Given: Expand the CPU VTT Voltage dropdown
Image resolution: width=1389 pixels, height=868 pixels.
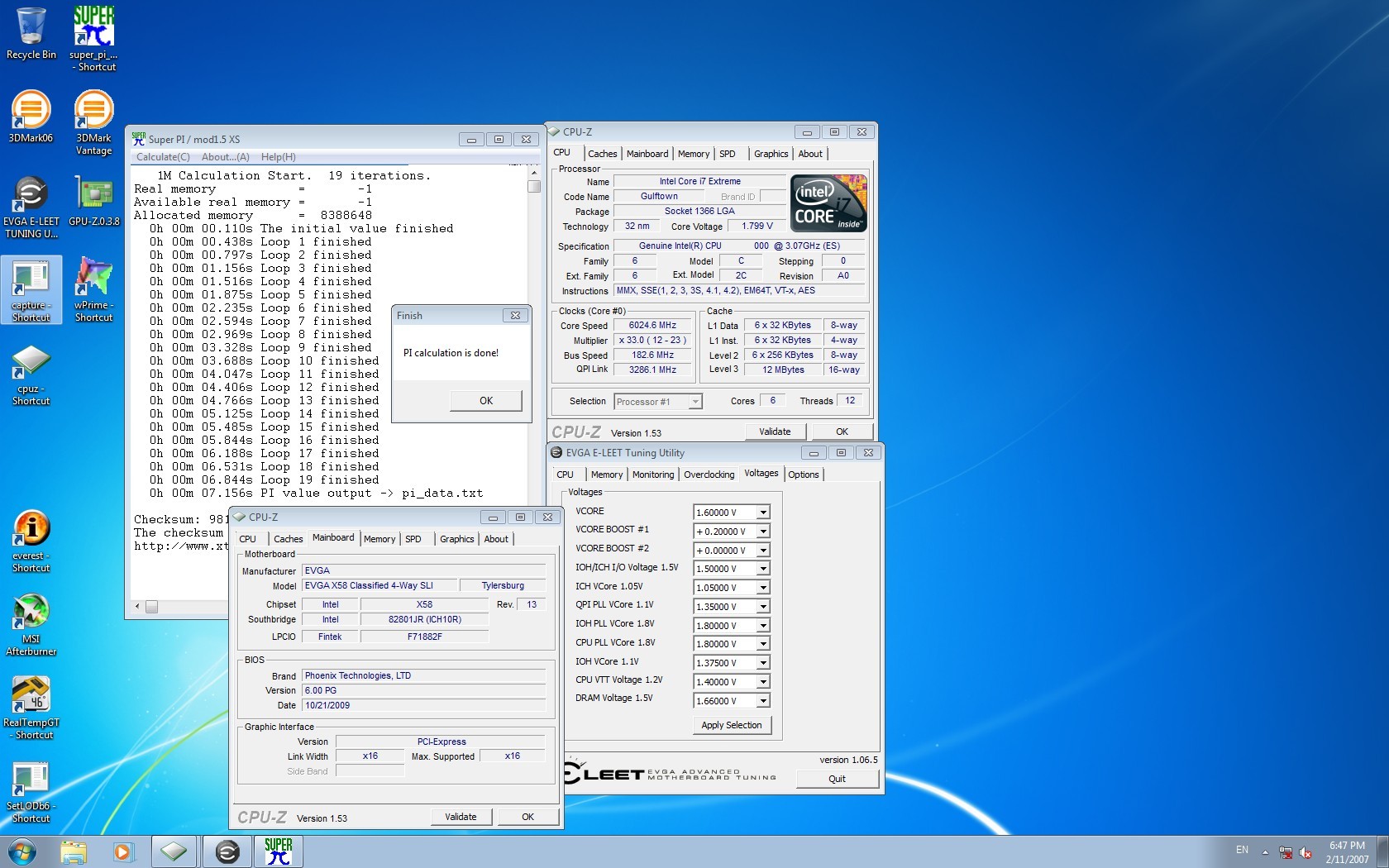Looking at the screenshot, I should coord(763,682).
